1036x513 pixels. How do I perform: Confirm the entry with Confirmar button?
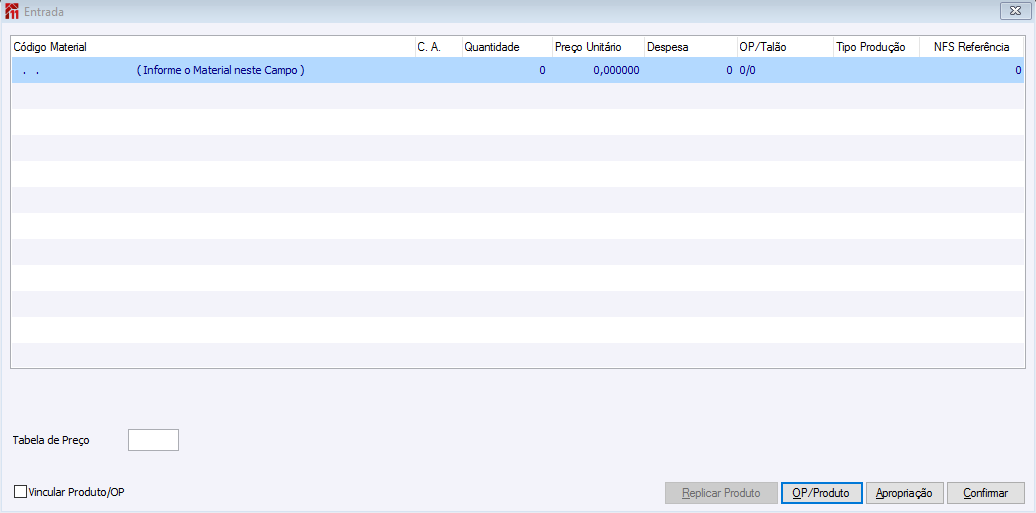pyautogui.click(x=986, y=493)
